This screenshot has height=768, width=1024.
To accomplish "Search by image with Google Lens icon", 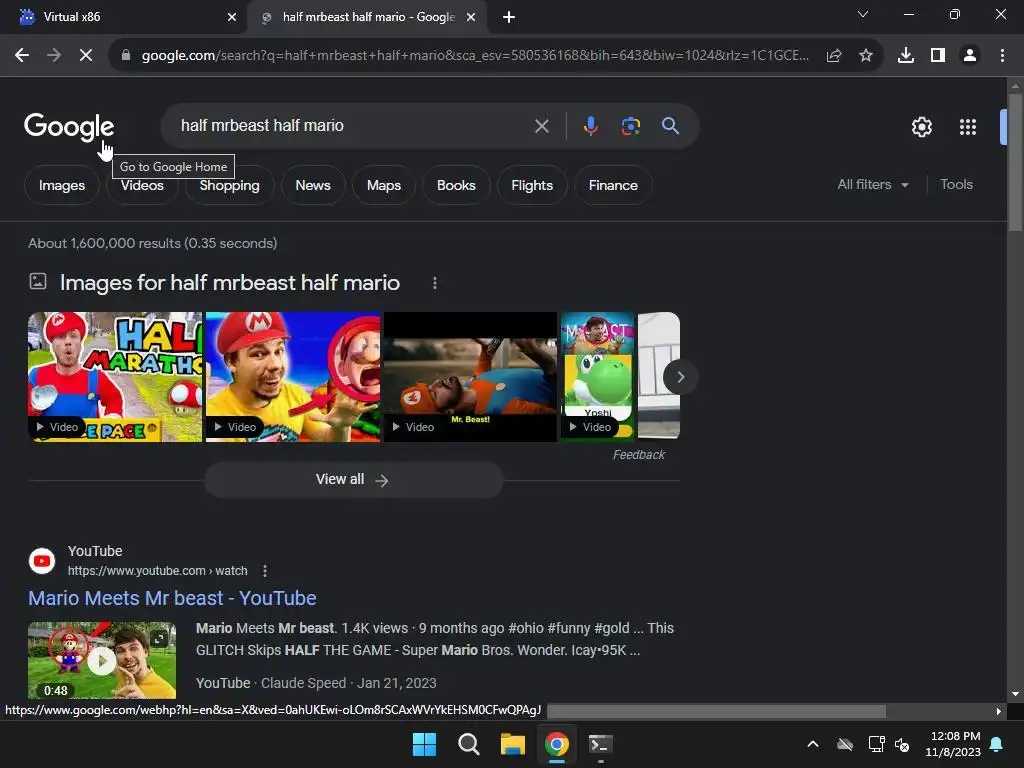I will (630, 126).
